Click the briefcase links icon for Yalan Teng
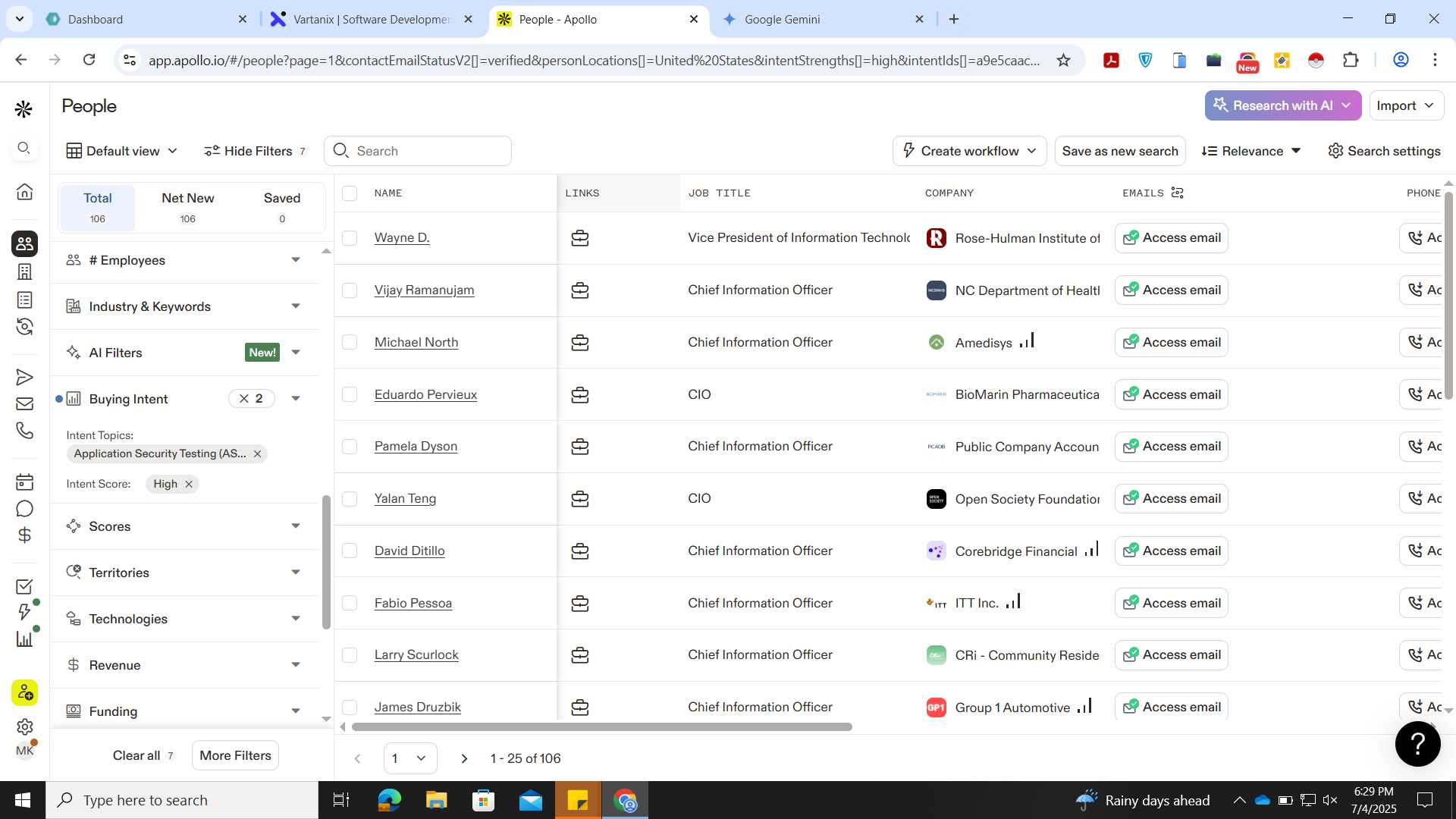 pos(580,499)
